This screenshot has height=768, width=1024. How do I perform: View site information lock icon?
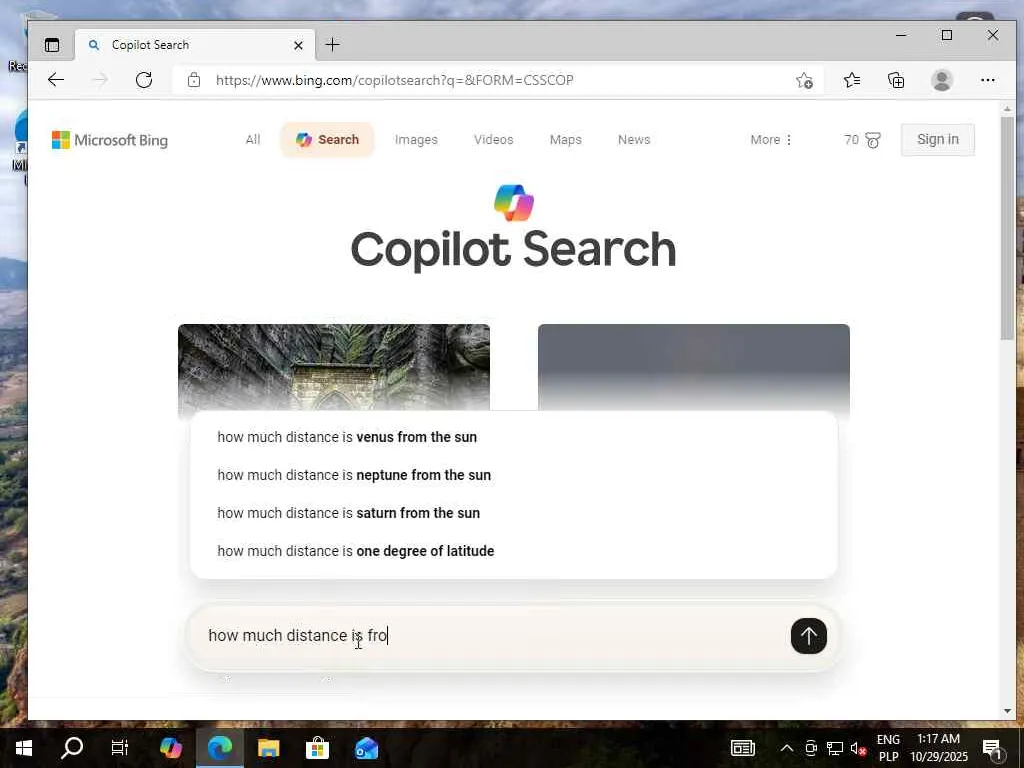point(193,80)
